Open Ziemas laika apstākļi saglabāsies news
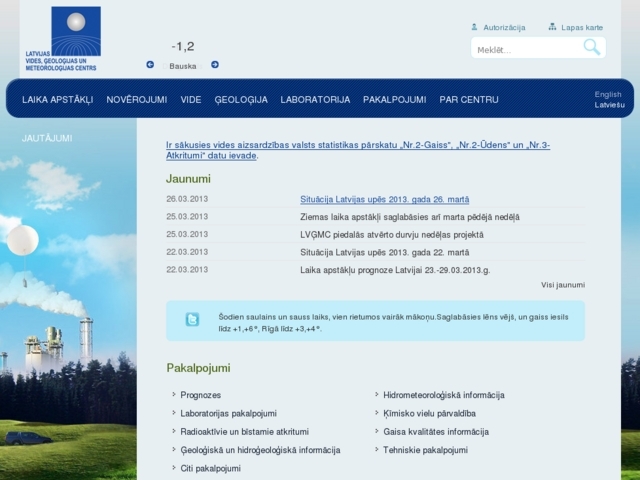640x480 pixels. (410, 217)
